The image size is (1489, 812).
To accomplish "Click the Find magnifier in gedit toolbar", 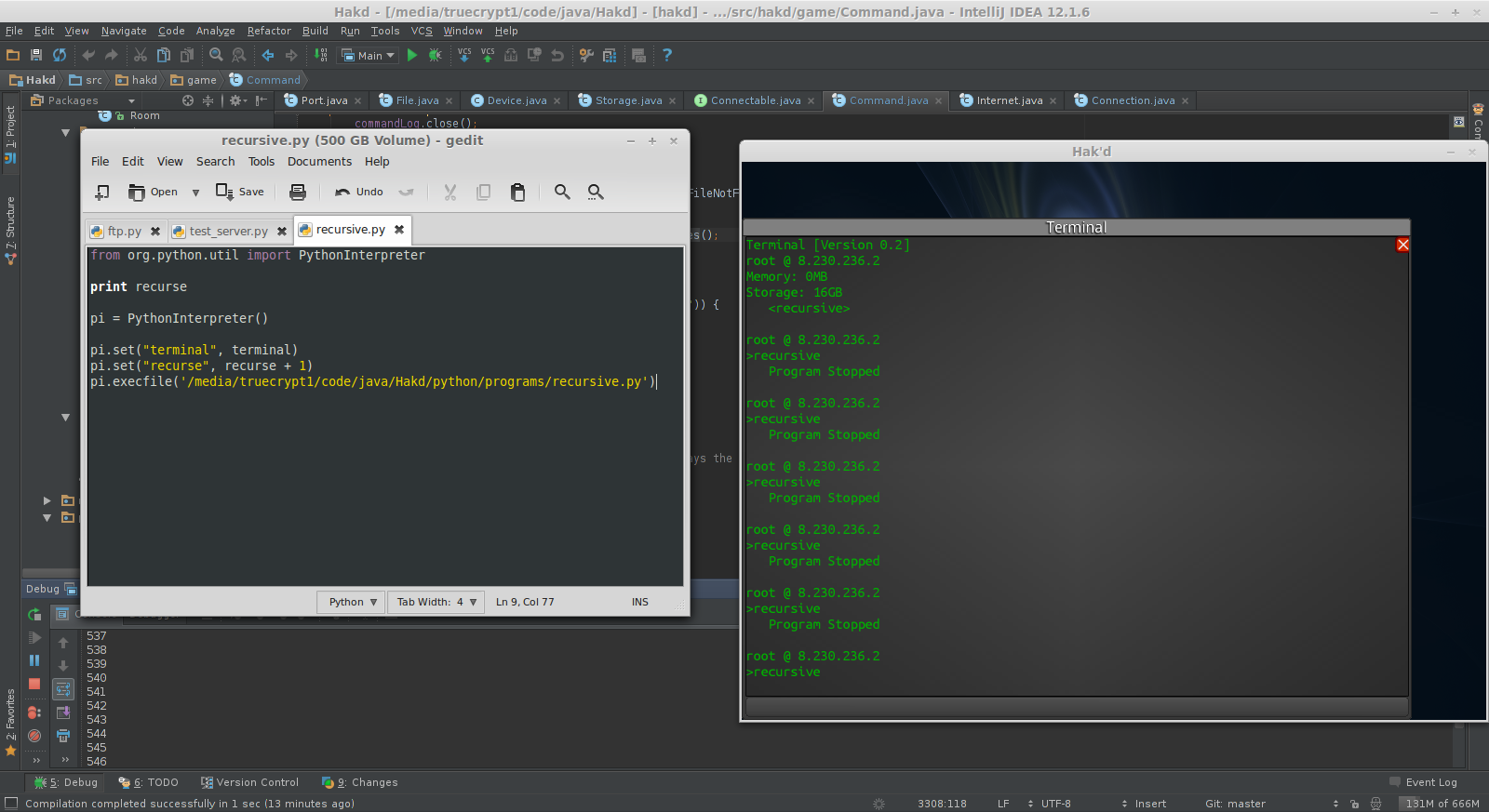I will pyautogui.click(x=562, y=193).
